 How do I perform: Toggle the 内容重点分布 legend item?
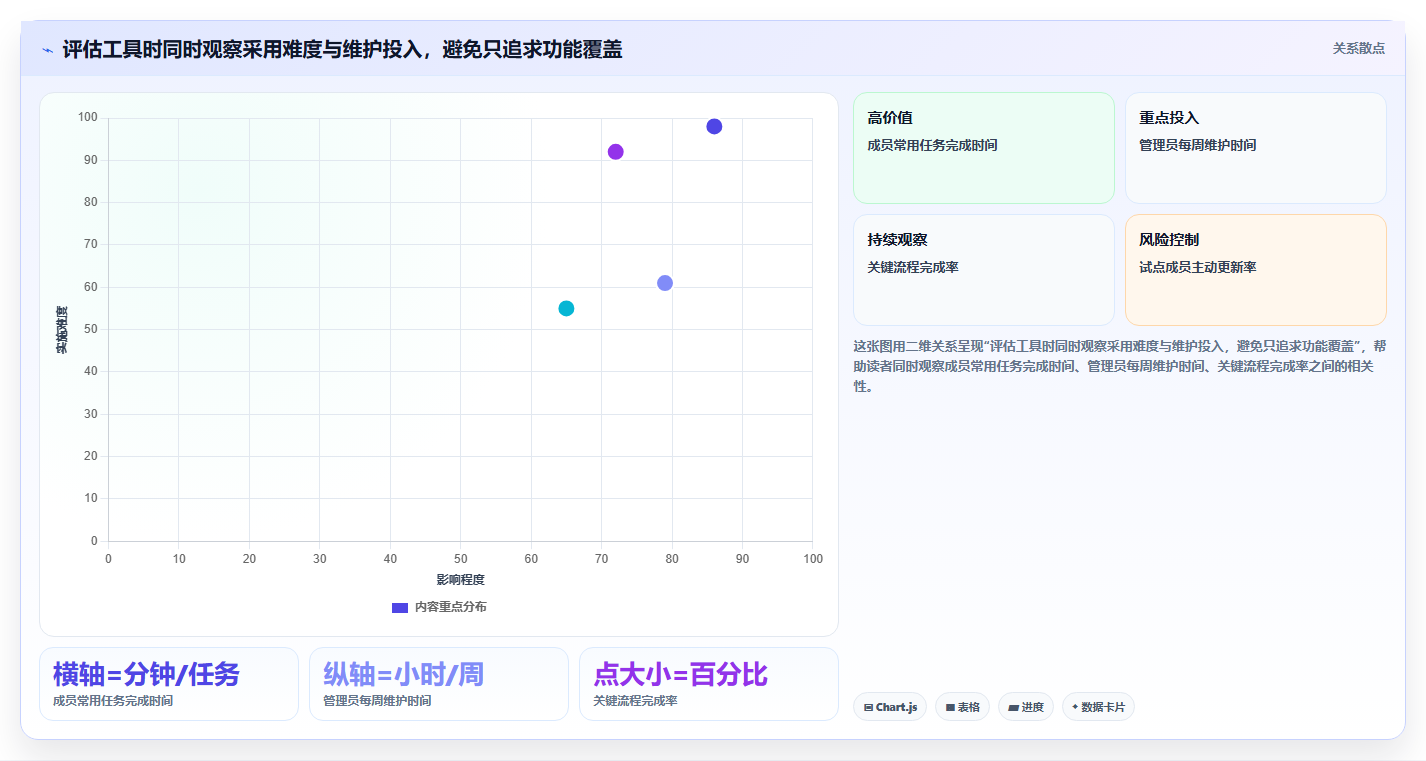(x=439, y=607)
